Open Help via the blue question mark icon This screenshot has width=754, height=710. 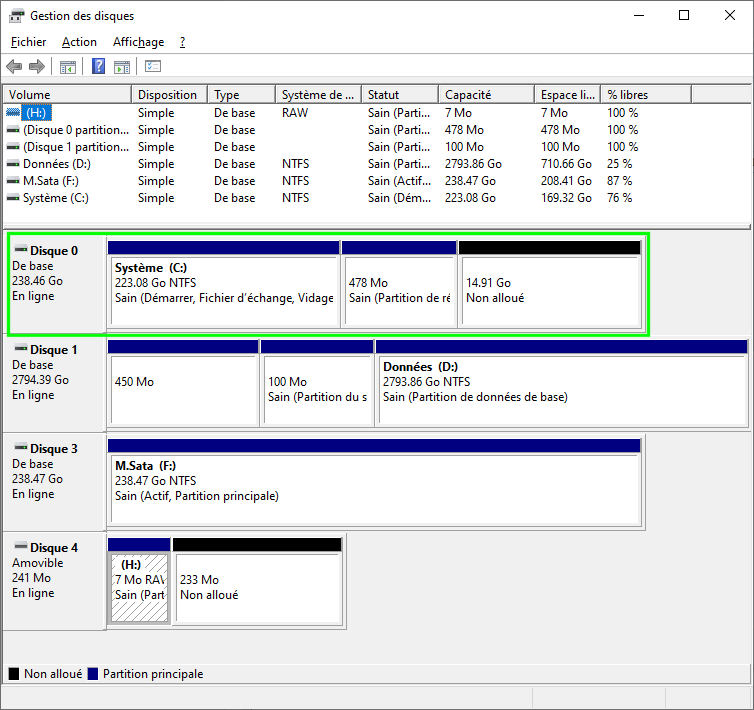[99, 67]
